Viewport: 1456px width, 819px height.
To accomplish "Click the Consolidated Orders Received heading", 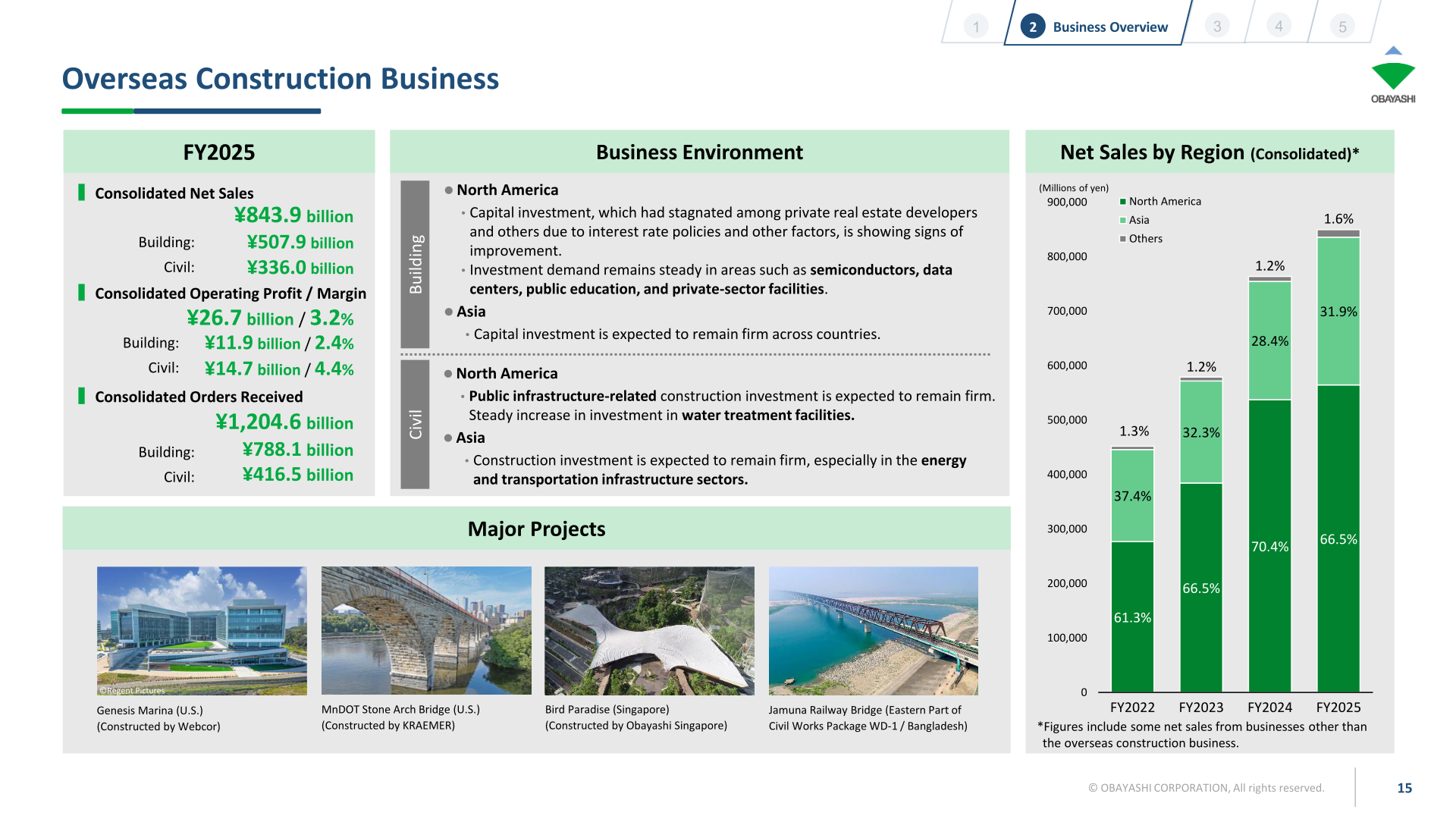I will coord(199,397).
